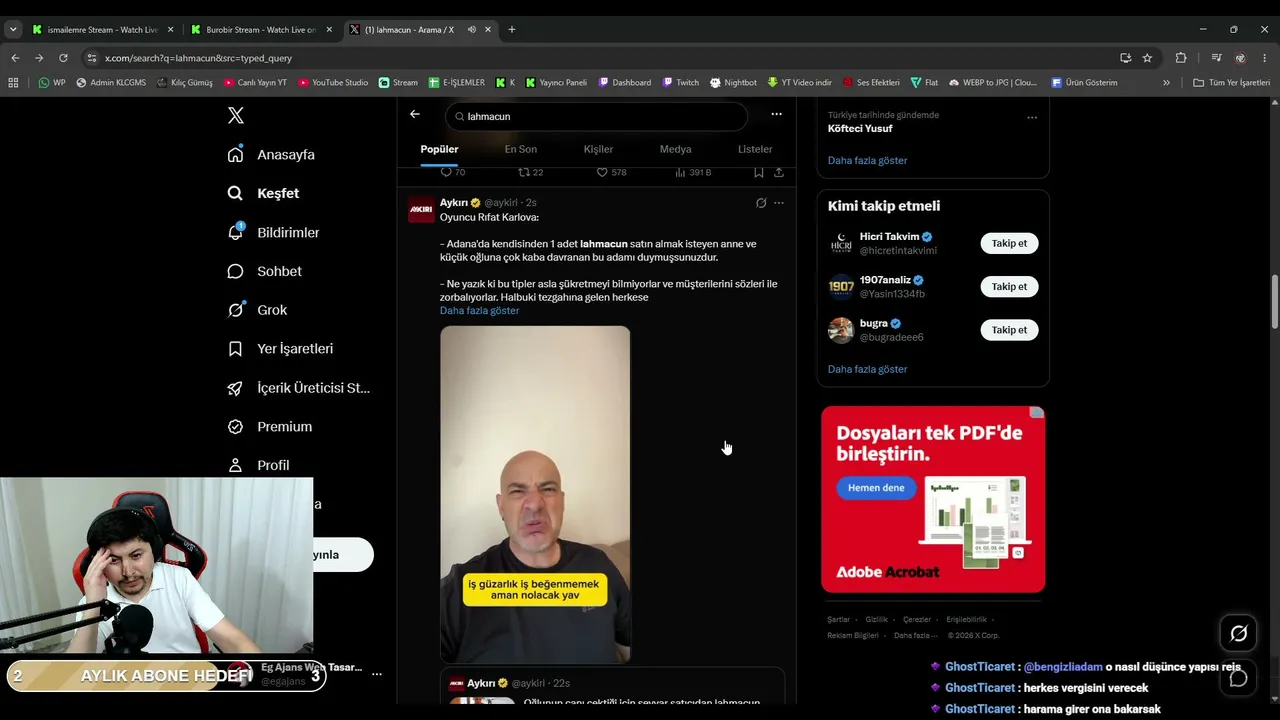Open Tüm Yer İşaretleri folder
Image resolution: width=1280 pixels, height=720 pixels.
tap(1231, 83)
